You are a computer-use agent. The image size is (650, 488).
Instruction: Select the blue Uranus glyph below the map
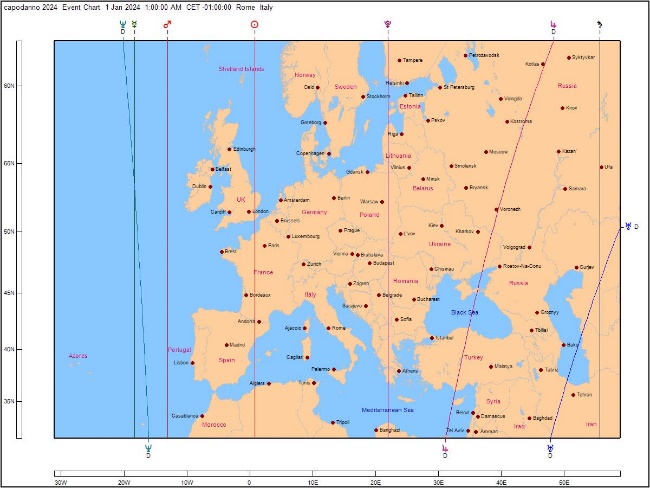click(x=550, y=448)
